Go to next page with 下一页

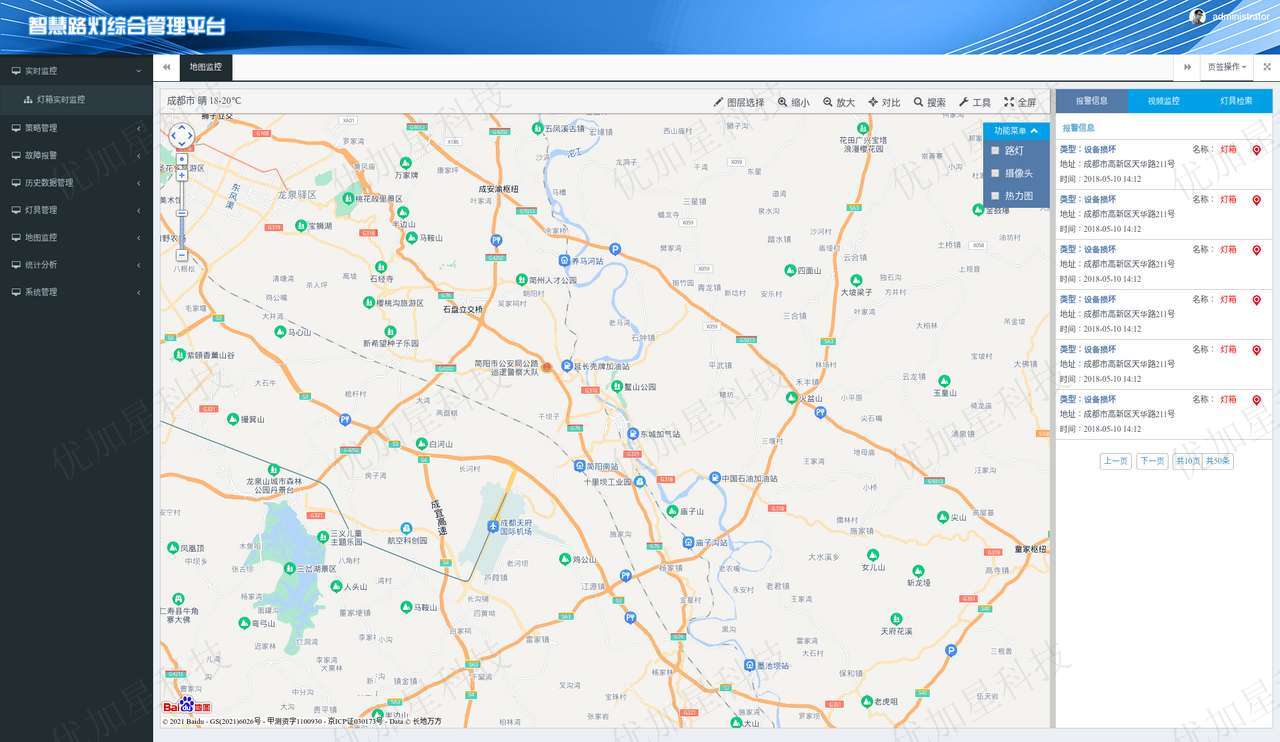pyautogui.click(x=1153, y=461)
